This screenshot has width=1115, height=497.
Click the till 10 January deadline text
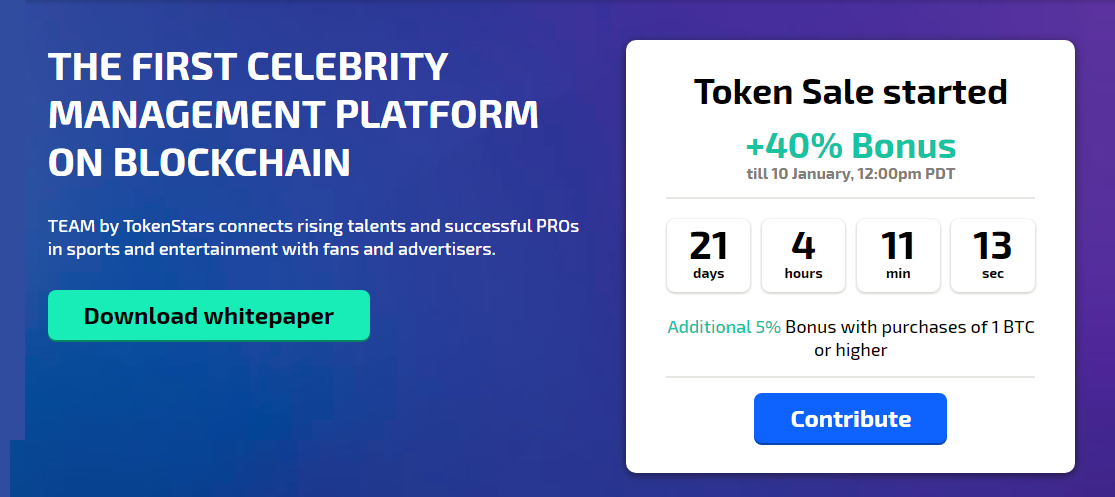coord(850,174)
